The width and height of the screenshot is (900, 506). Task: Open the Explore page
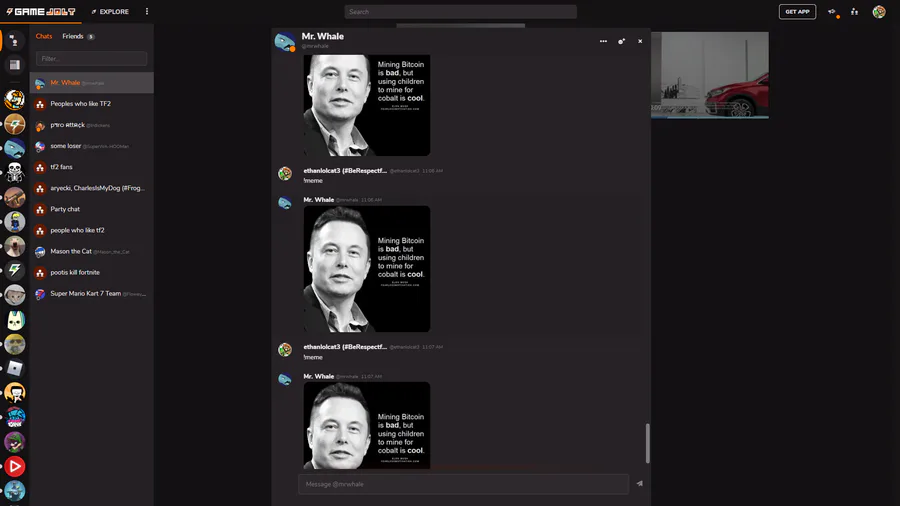pyautogui.click(x=110, y=11)
